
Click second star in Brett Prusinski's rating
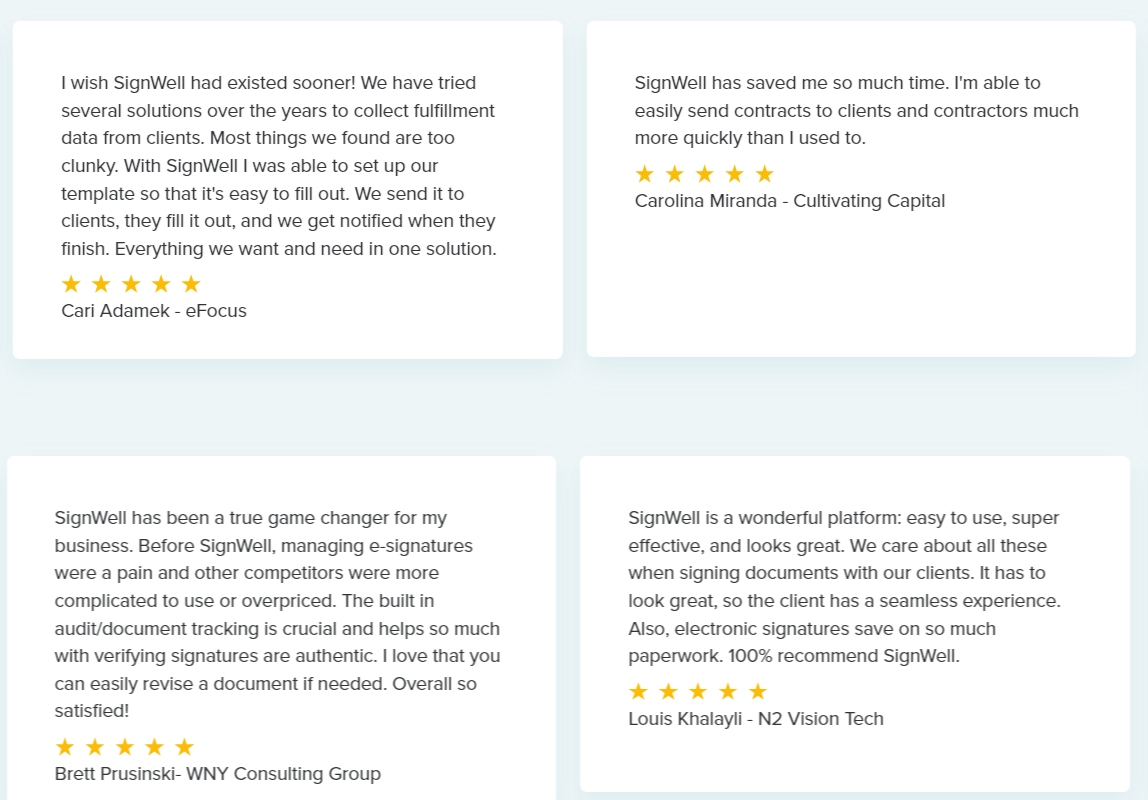(x=95, y=747)
